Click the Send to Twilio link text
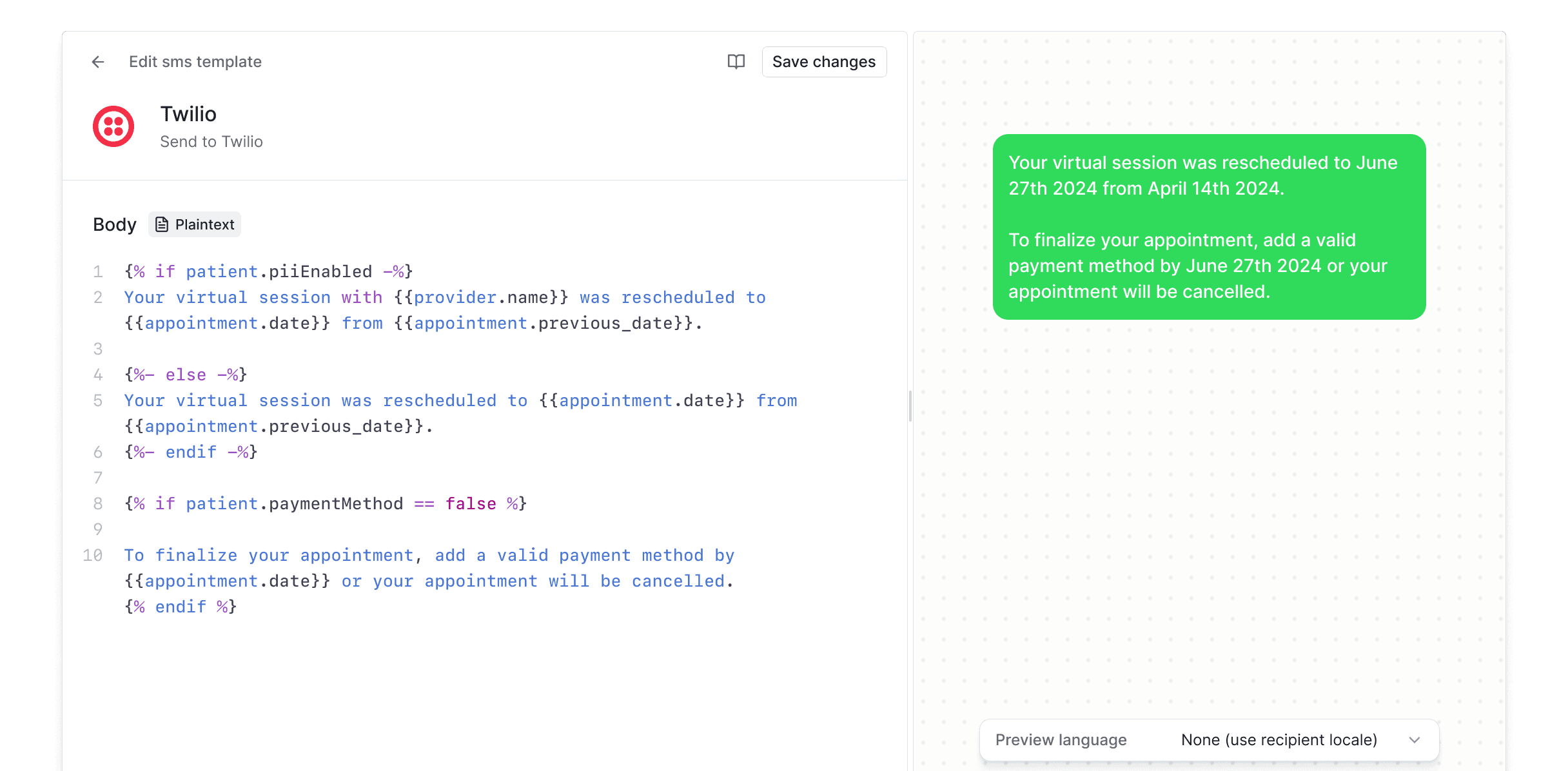This screenshot has width=1568, height=771. pyautogui.click(x=211, y=141)
